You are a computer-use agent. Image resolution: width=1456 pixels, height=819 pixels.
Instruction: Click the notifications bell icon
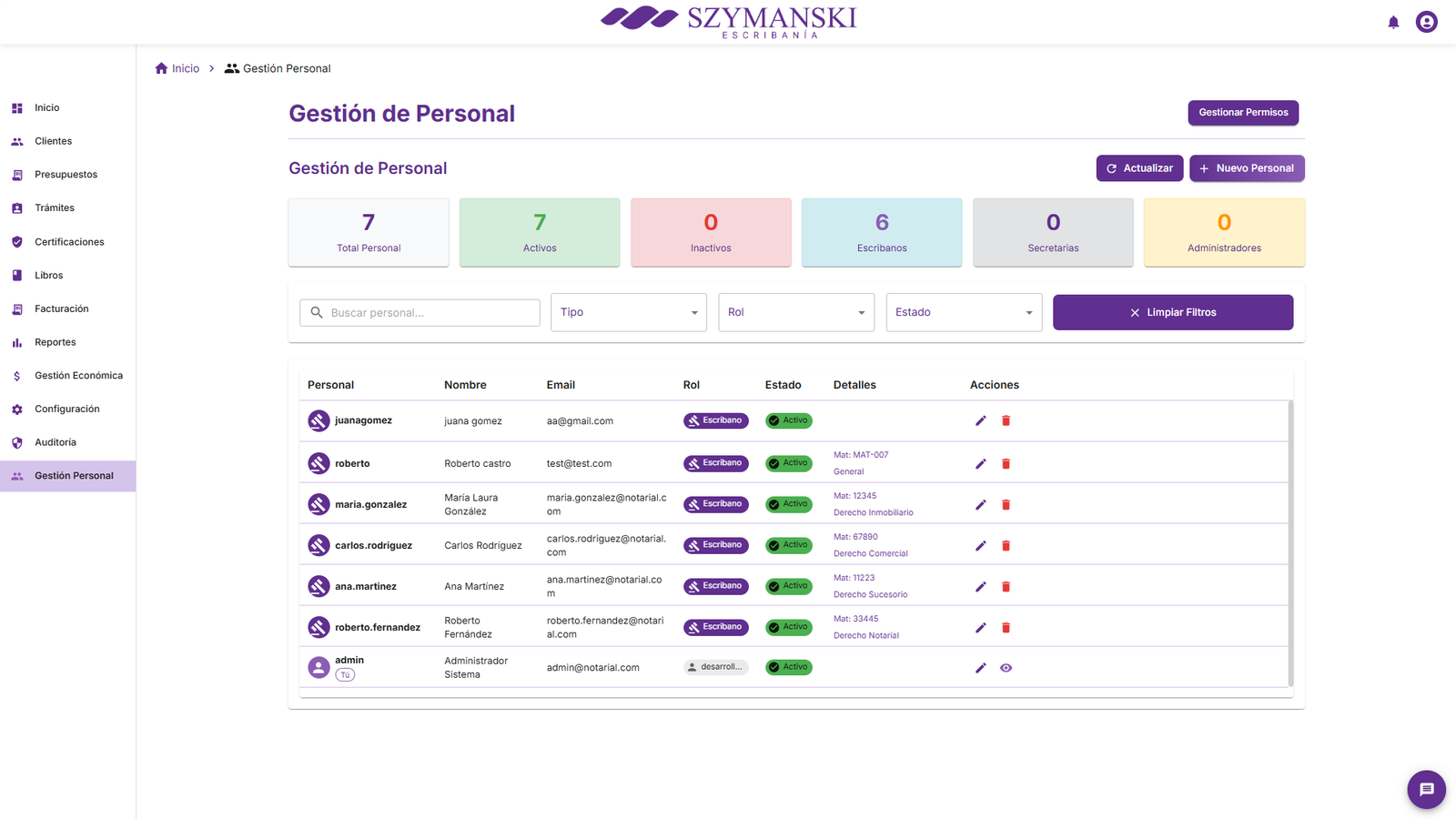pos(1393,22)
